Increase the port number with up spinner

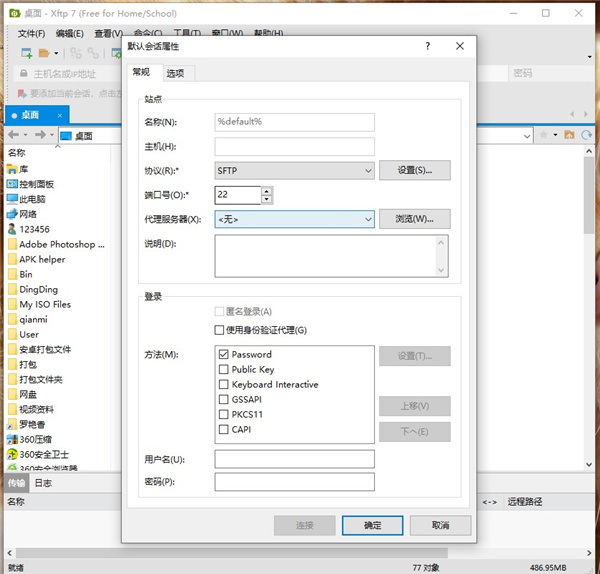pos(267,191)
